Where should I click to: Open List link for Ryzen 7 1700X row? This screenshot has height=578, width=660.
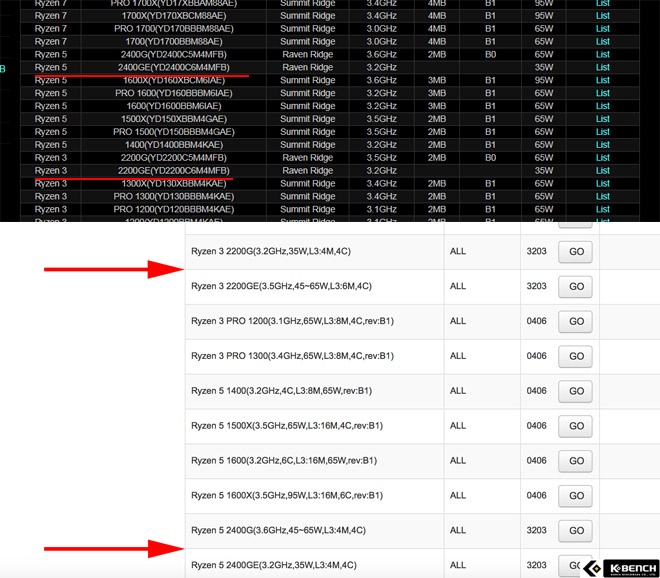click(x=602, y=16)
